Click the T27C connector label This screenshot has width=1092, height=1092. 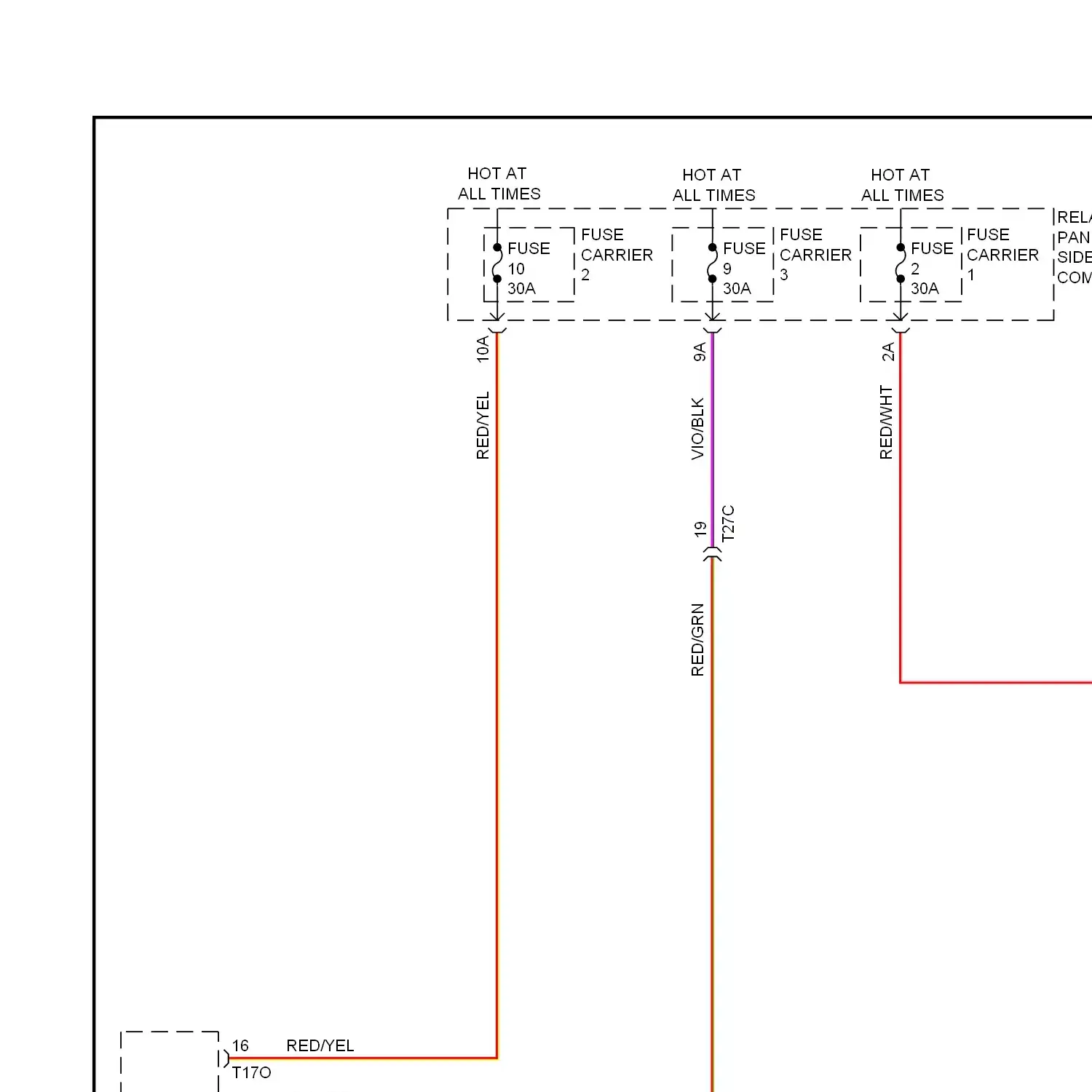pos(728,523)
